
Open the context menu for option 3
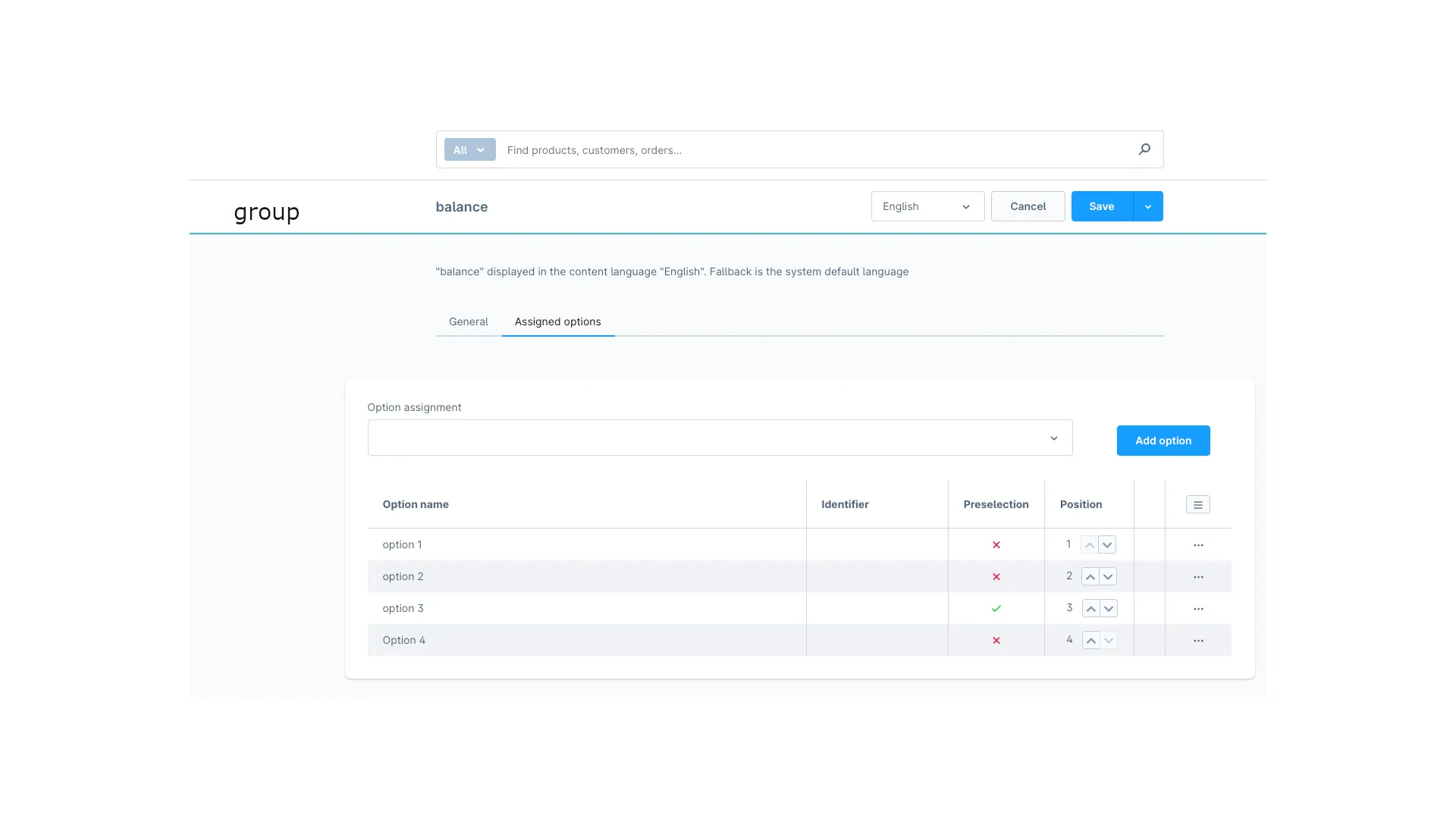pos(1198,609)
